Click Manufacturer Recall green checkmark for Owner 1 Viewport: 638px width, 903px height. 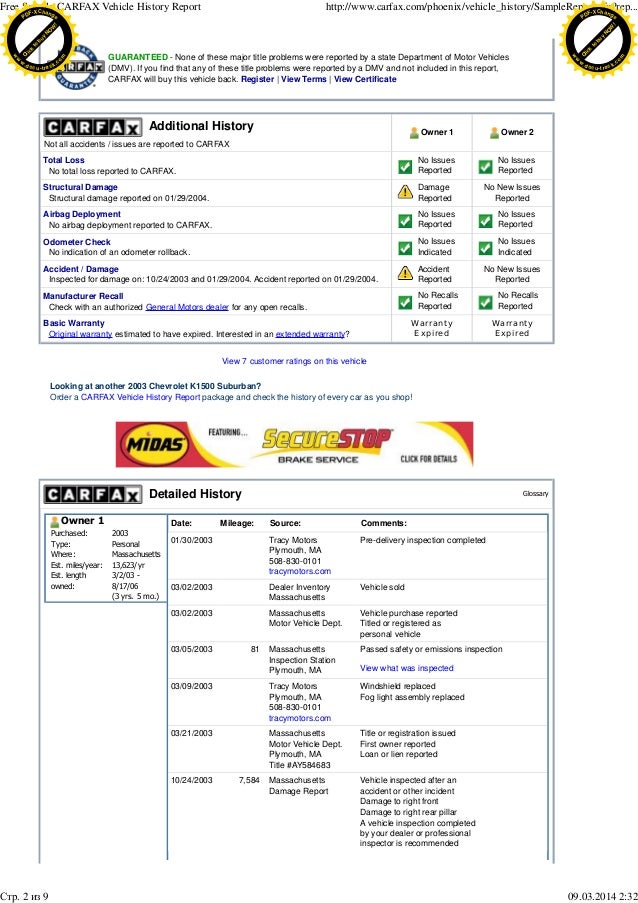[x=405, y=302]
